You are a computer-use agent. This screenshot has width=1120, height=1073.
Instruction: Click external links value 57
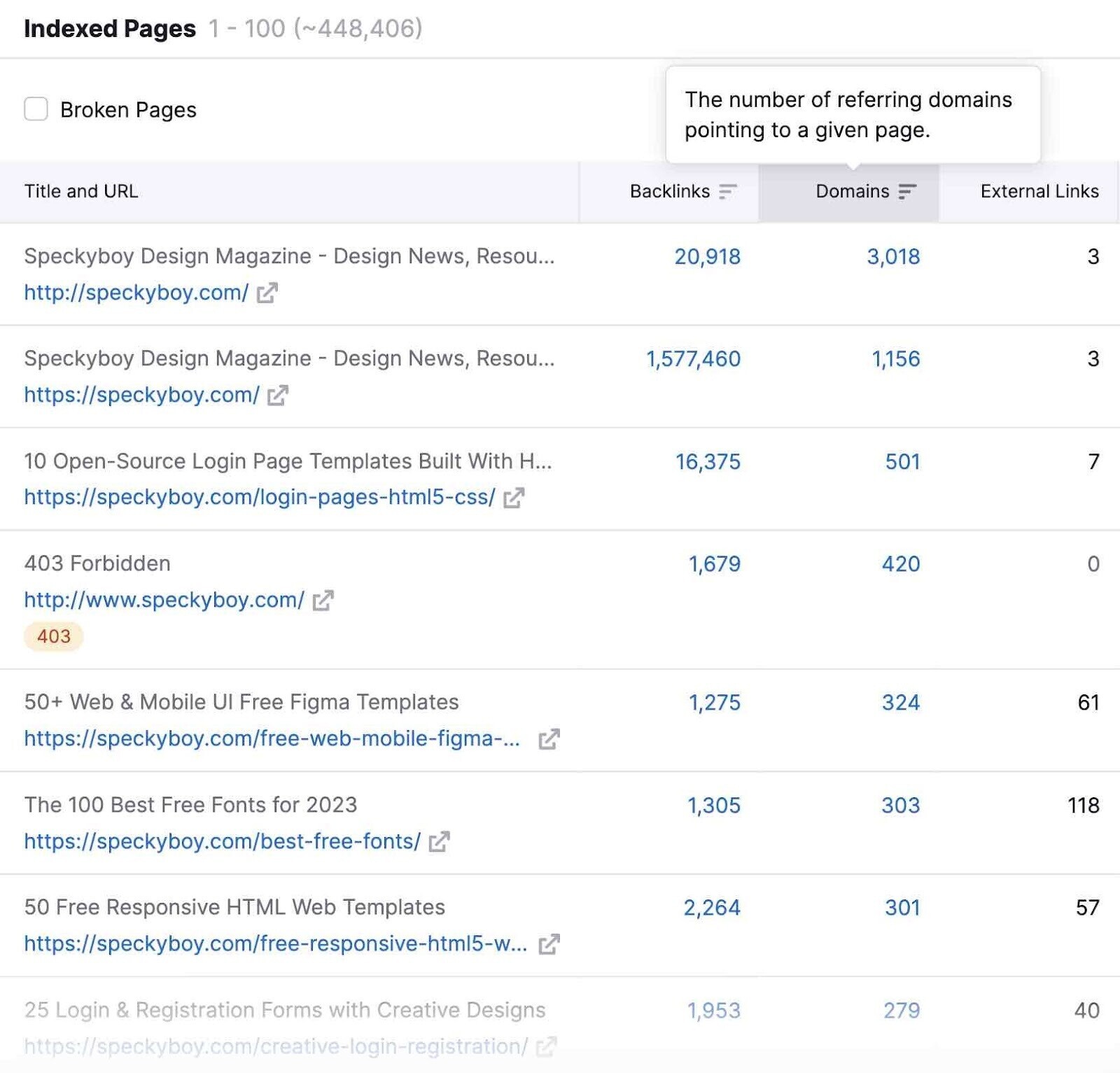(1088, 908)
